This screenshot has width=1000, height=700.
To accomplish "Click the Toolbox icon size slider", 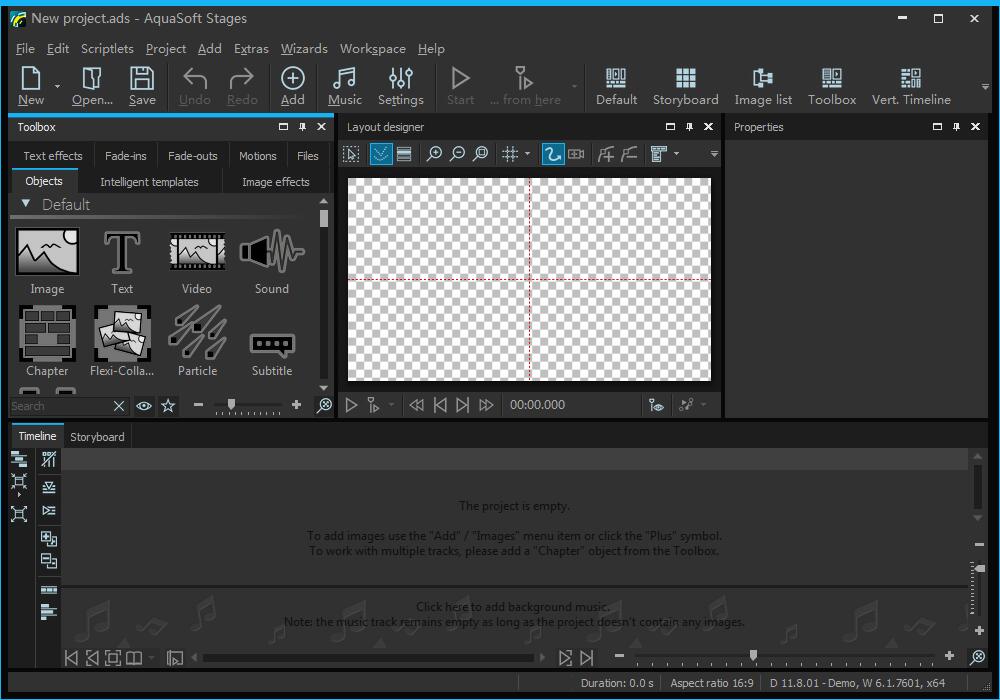I will [232, 405].
